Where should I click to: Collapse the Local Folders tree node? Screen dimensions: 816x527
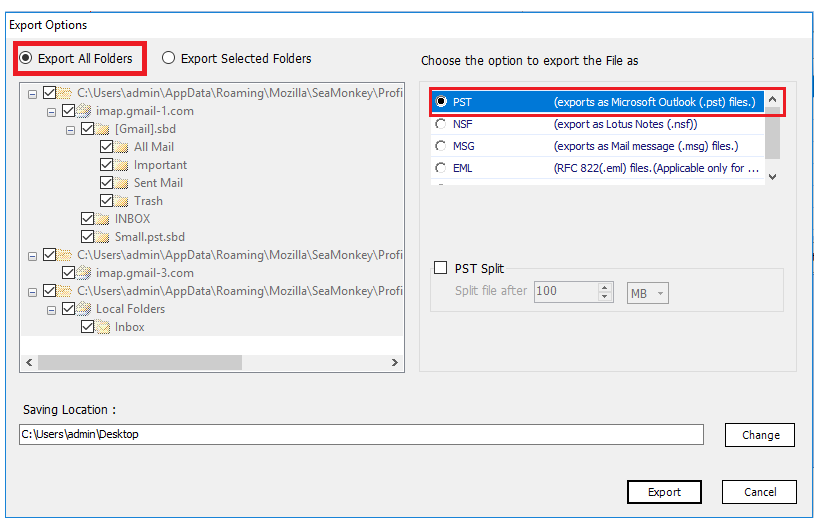tap(51, 310)
